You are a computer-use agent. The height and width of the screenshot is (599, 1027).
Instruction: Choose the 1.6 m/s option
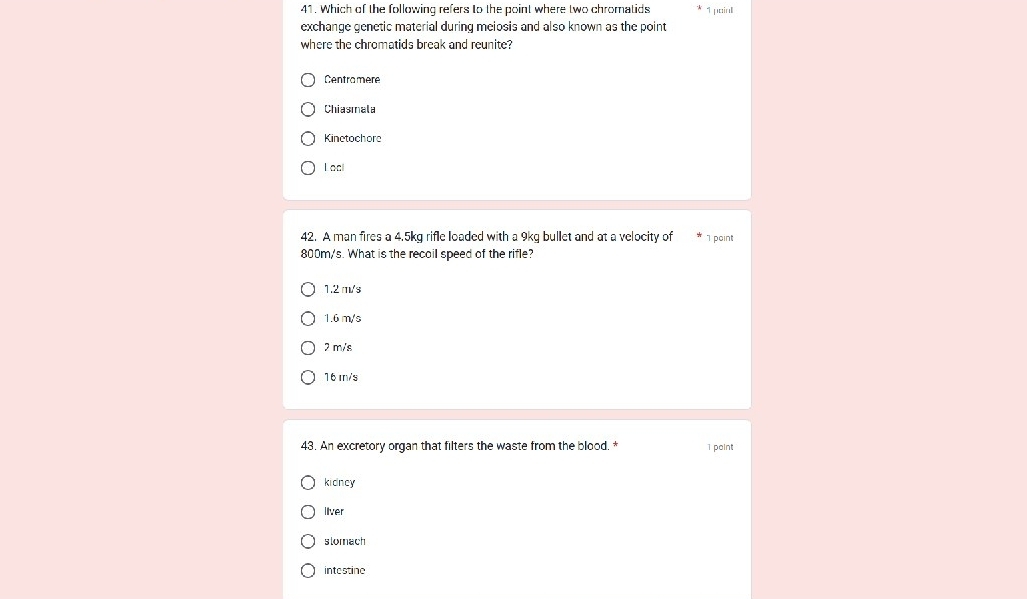pyautogui.click(x=308, y=319)
